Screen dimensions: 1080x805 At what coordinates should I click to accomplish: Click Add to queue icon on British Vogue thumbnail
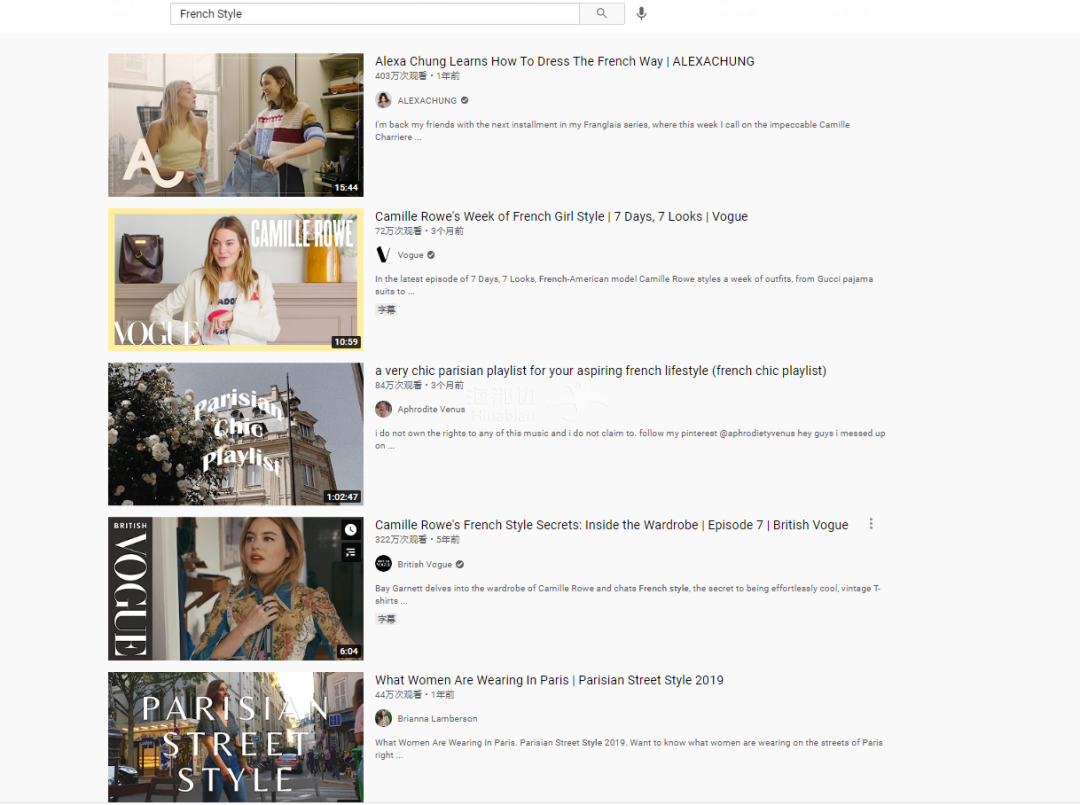(351, 552)
